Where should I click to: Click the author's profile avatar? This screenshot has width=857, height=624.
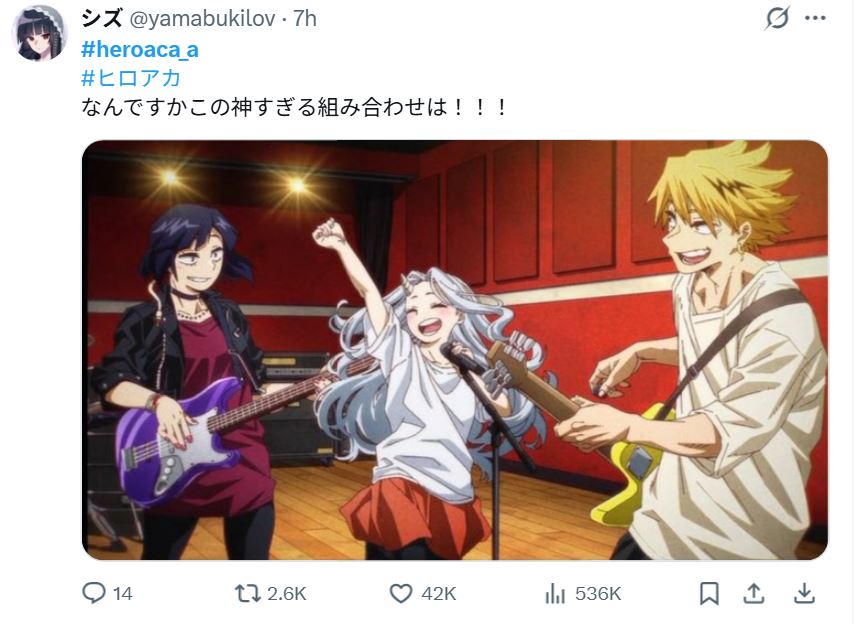pos(39,33)
